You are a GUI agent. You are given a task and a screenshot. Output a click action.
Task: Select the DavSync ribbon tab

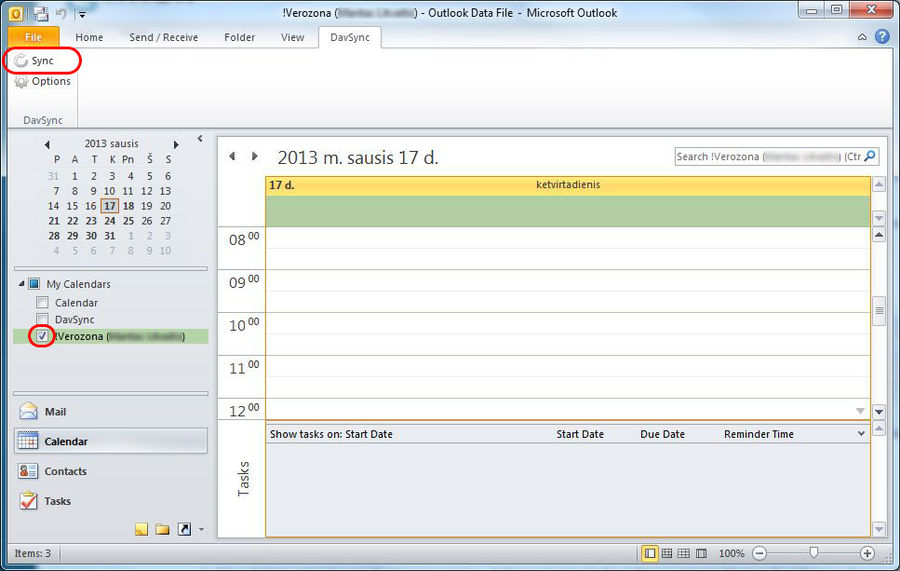click(x=350, y=37)
